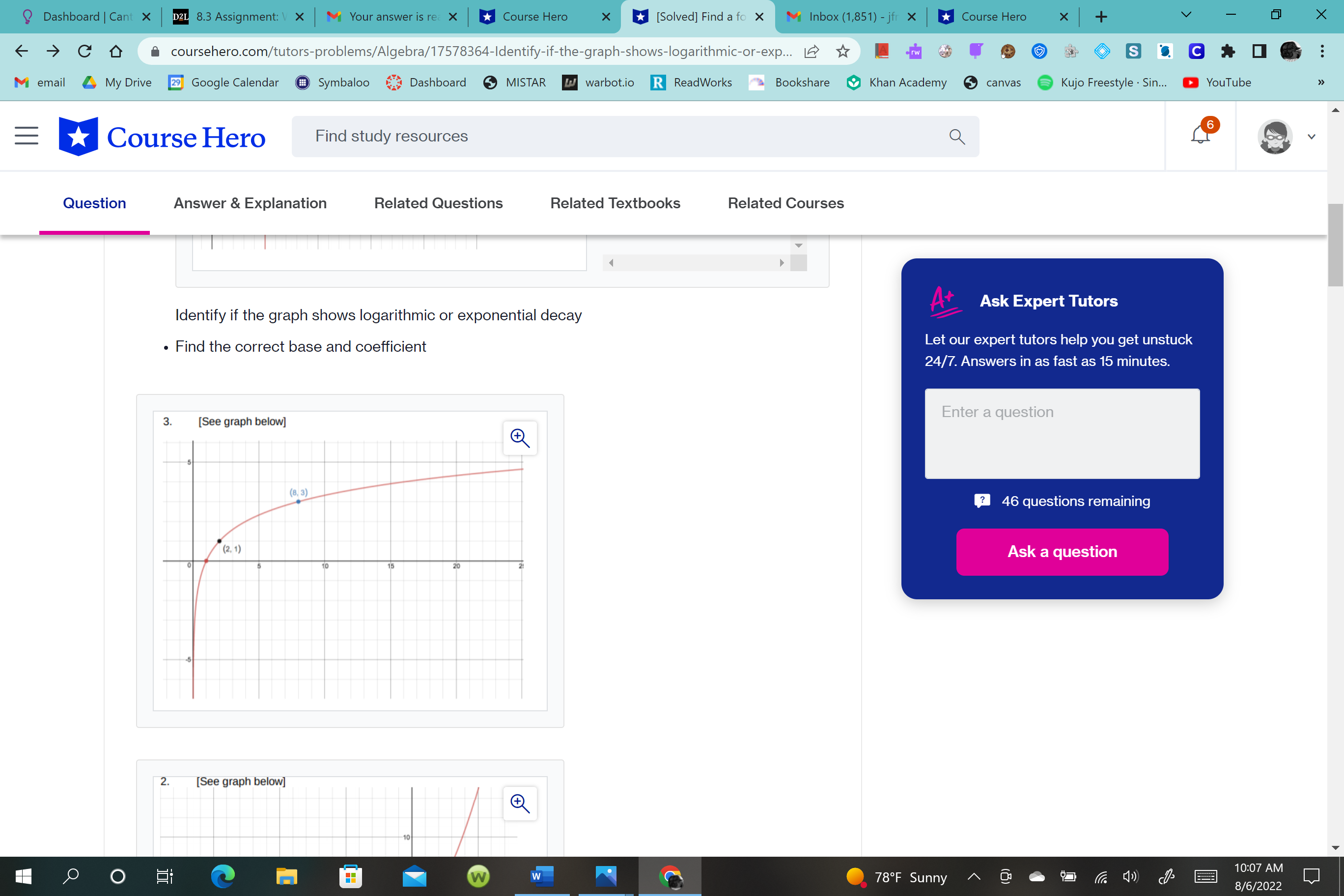Expand the hidden bookmarks overflow chevron

[1320, 83]
